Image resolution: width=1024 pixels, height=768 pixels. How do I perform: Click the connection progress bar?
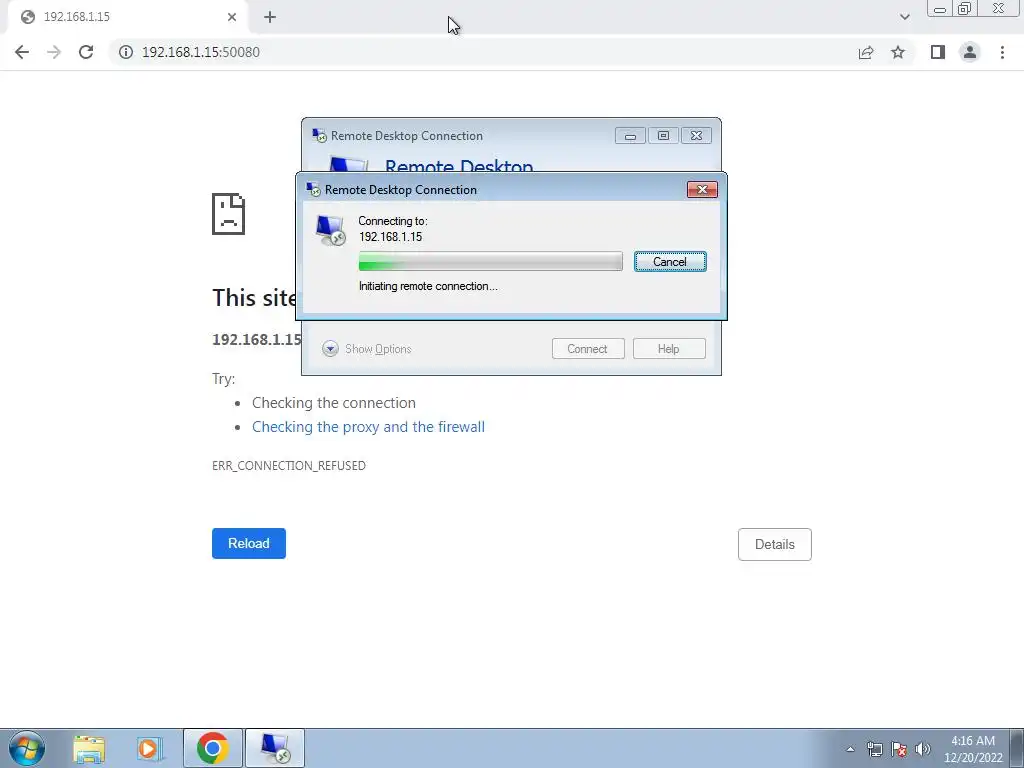point(490,261)
